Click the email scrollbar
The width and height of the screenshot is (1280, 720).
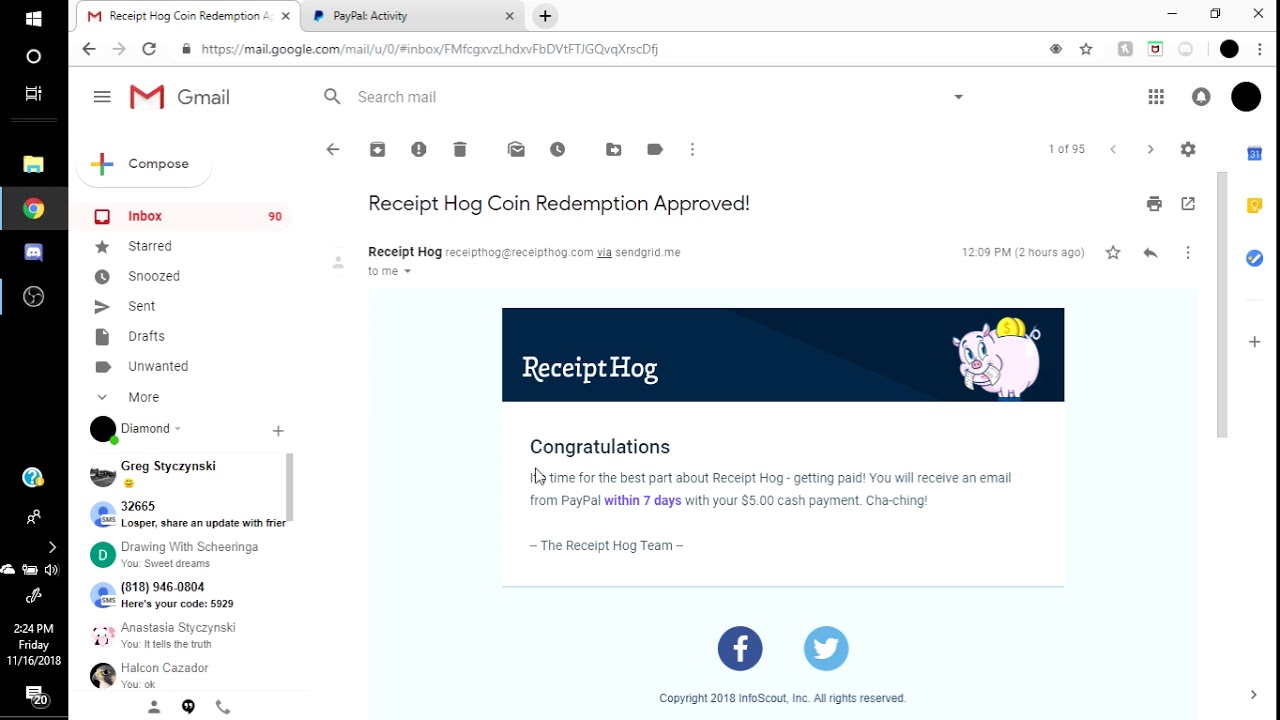click(1221, 304)
